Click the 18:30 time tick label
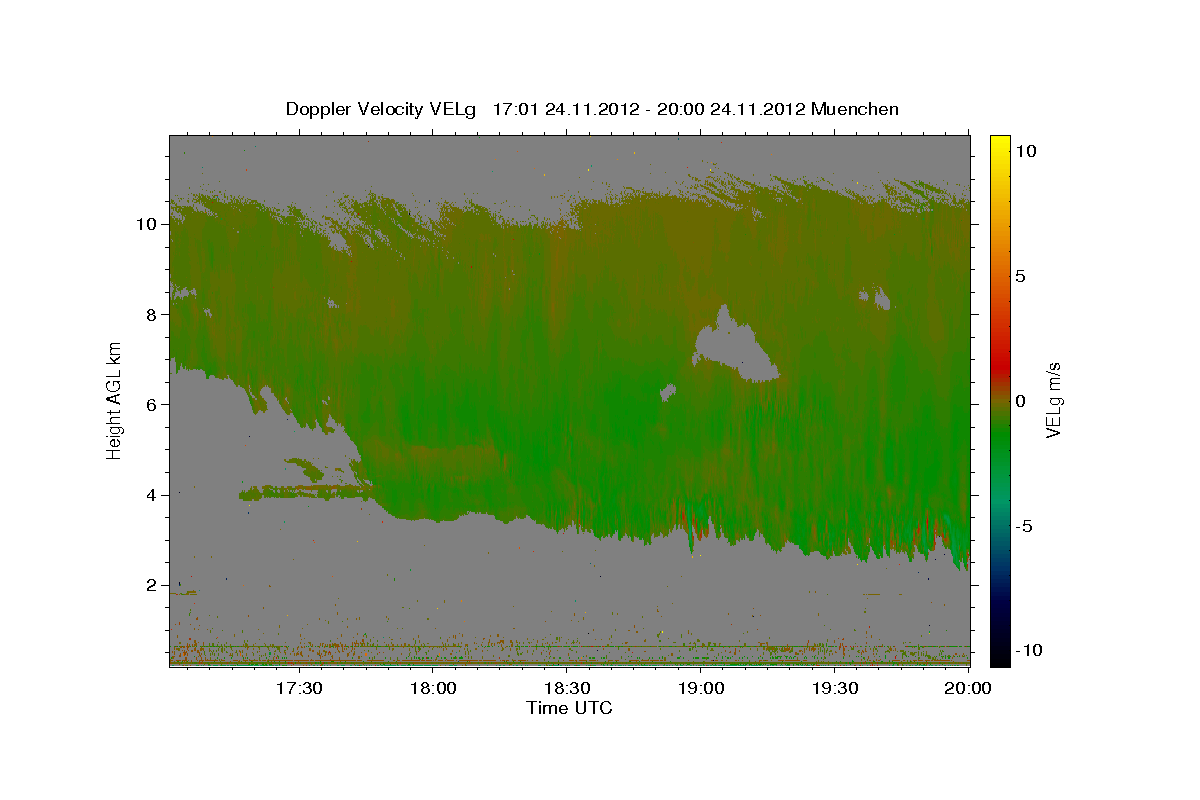The height and width of the screenshot is (800, 1200). click(x=567, y=688)
